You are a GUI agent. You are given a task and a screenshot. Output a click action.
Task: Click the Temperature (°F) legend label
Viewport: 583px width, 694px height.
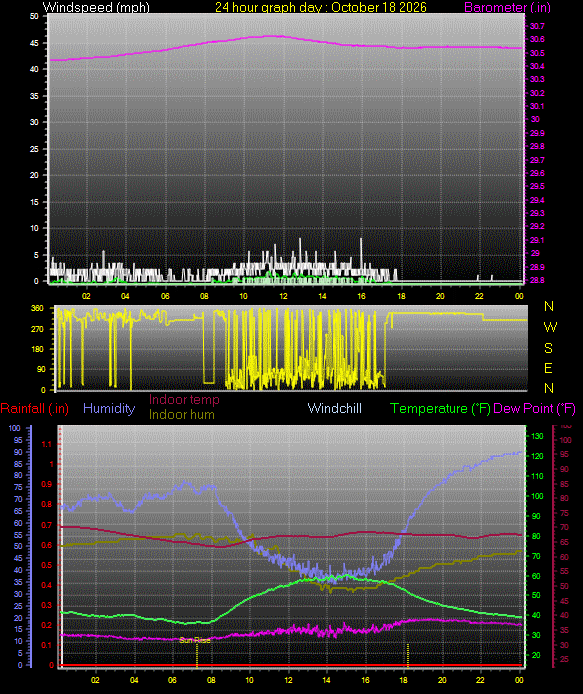click(x=440, y=408)
